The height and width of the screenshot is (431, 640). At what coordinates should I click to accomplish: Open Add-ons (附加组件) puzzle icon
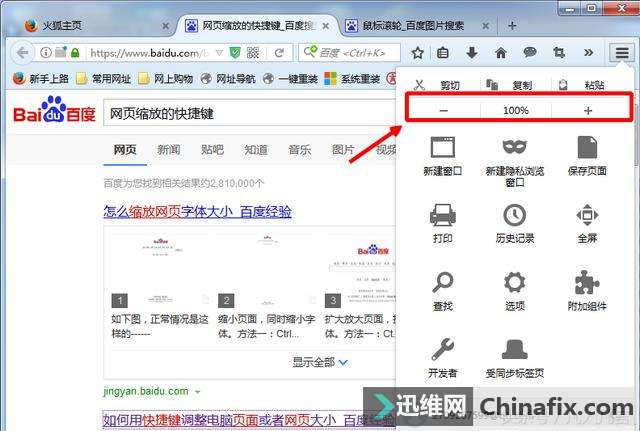(x=587, y=283)
